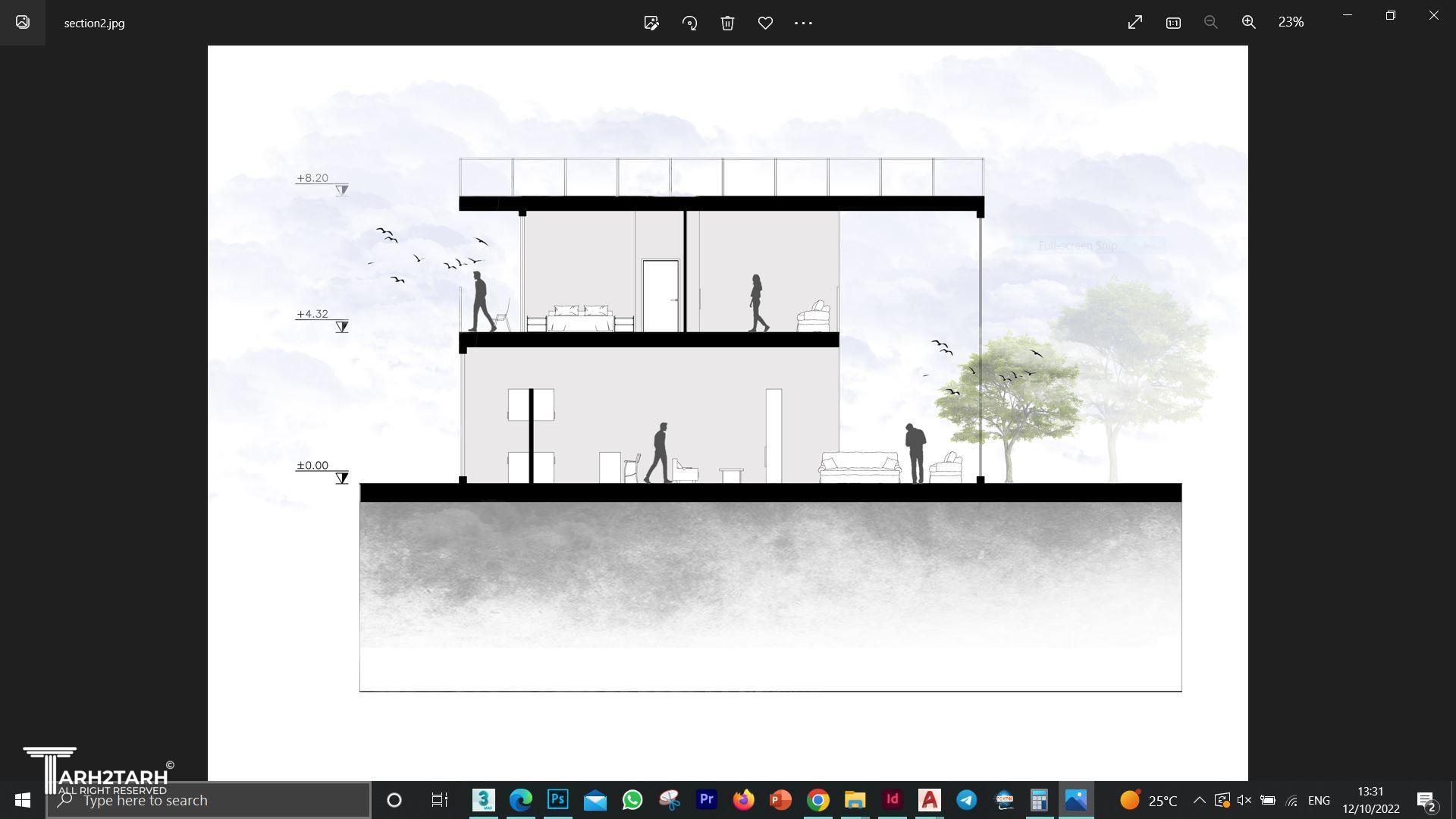
Task: Click the 23% zoom percentage
Action: (1291, 23)
